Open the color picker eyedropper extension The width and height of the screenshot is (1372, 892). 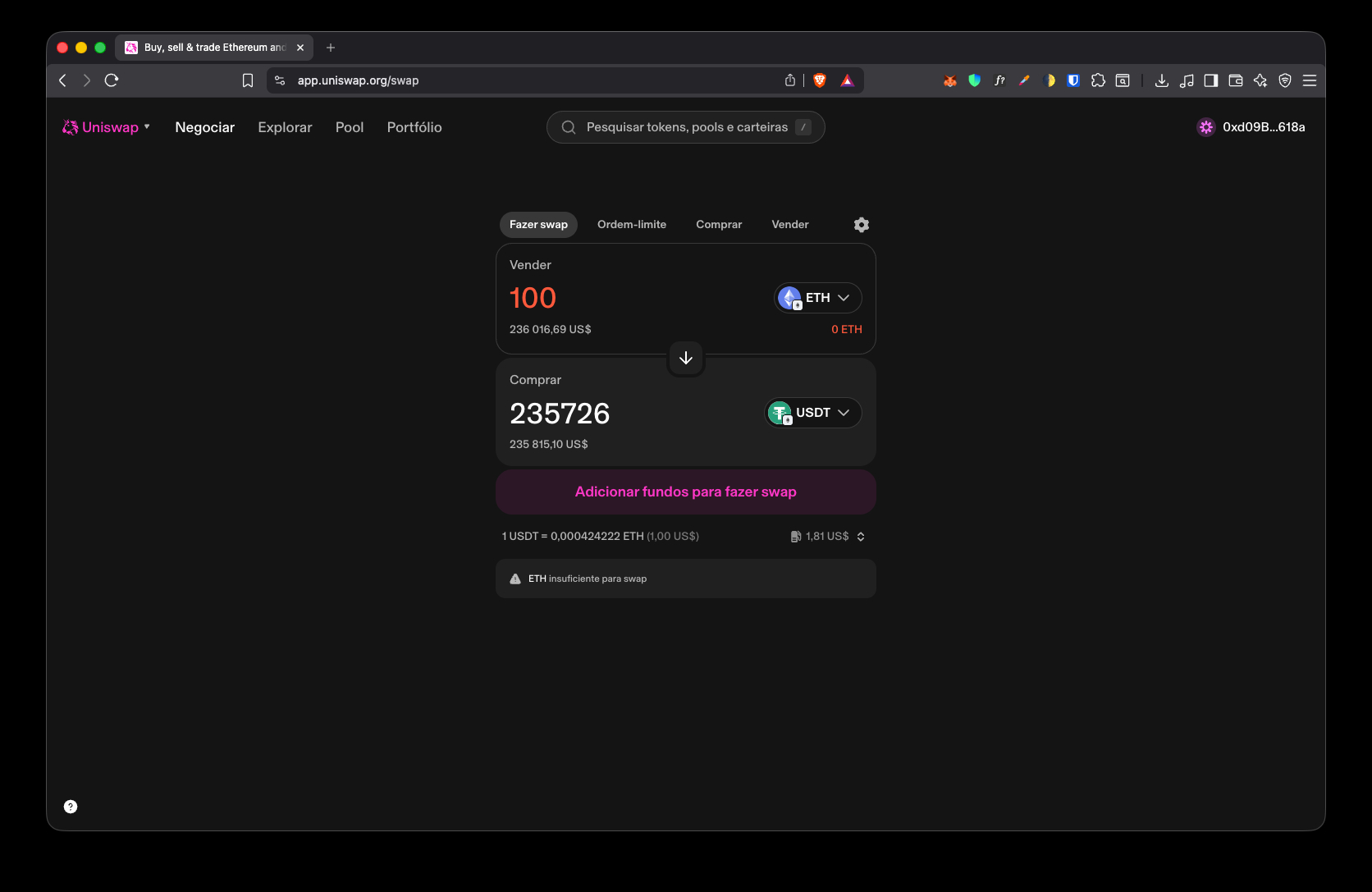click(1024, 80)
